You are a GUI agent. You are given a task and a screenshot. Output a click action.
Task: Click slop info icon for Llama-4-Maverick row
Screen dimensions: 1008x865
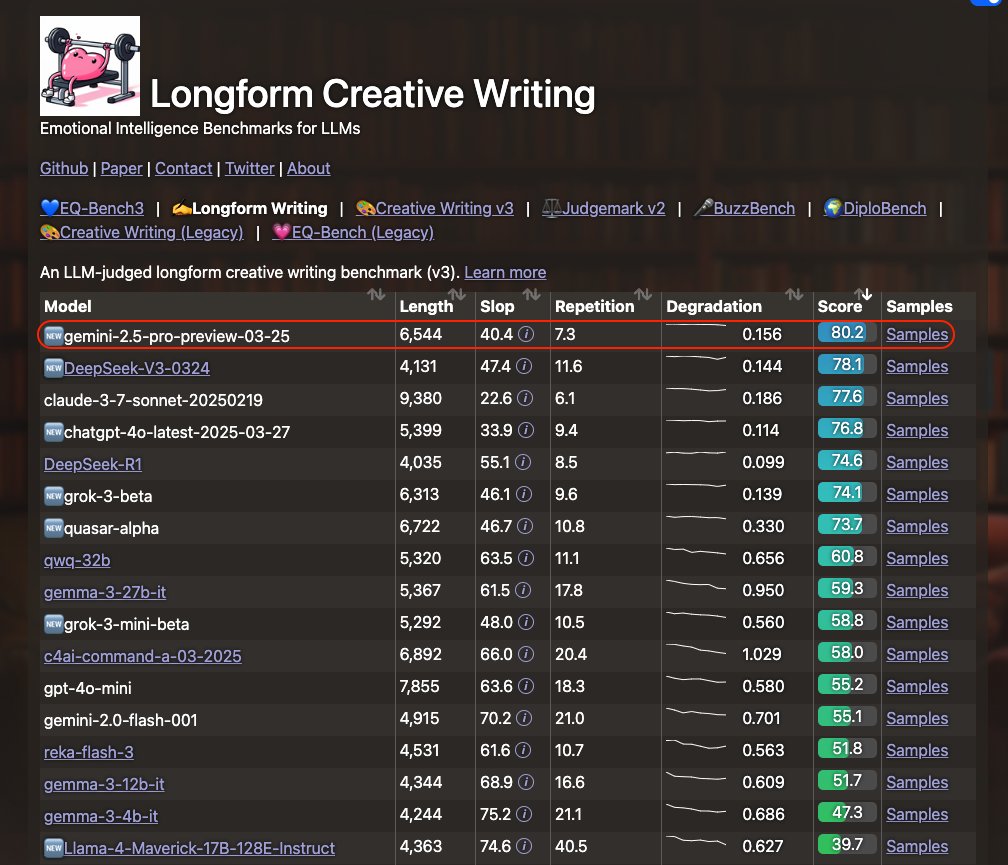click(x=524, y=846)
